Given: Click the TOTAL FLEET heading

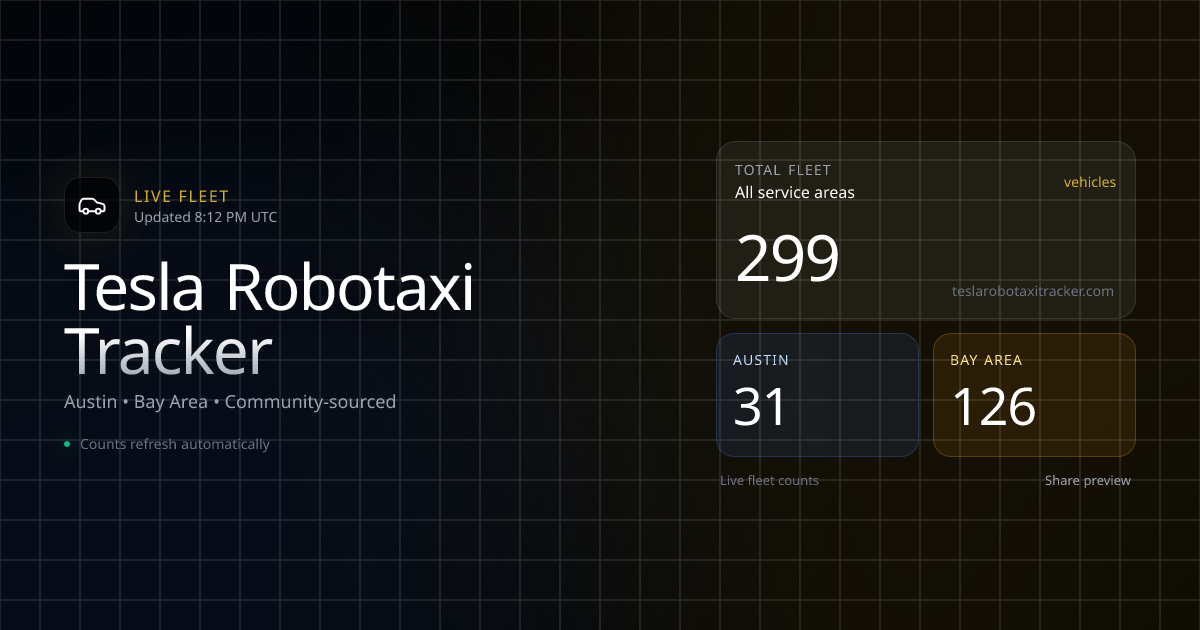Looking at the screenshot, I should [x=782, y=170].
